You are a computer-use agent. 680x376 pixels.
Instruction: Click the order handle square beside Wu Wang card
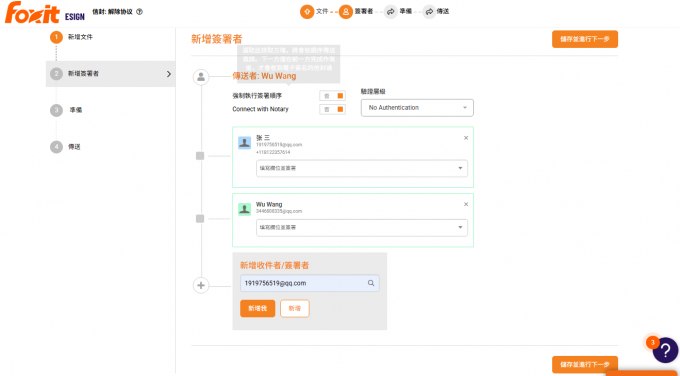click(200, 219)
